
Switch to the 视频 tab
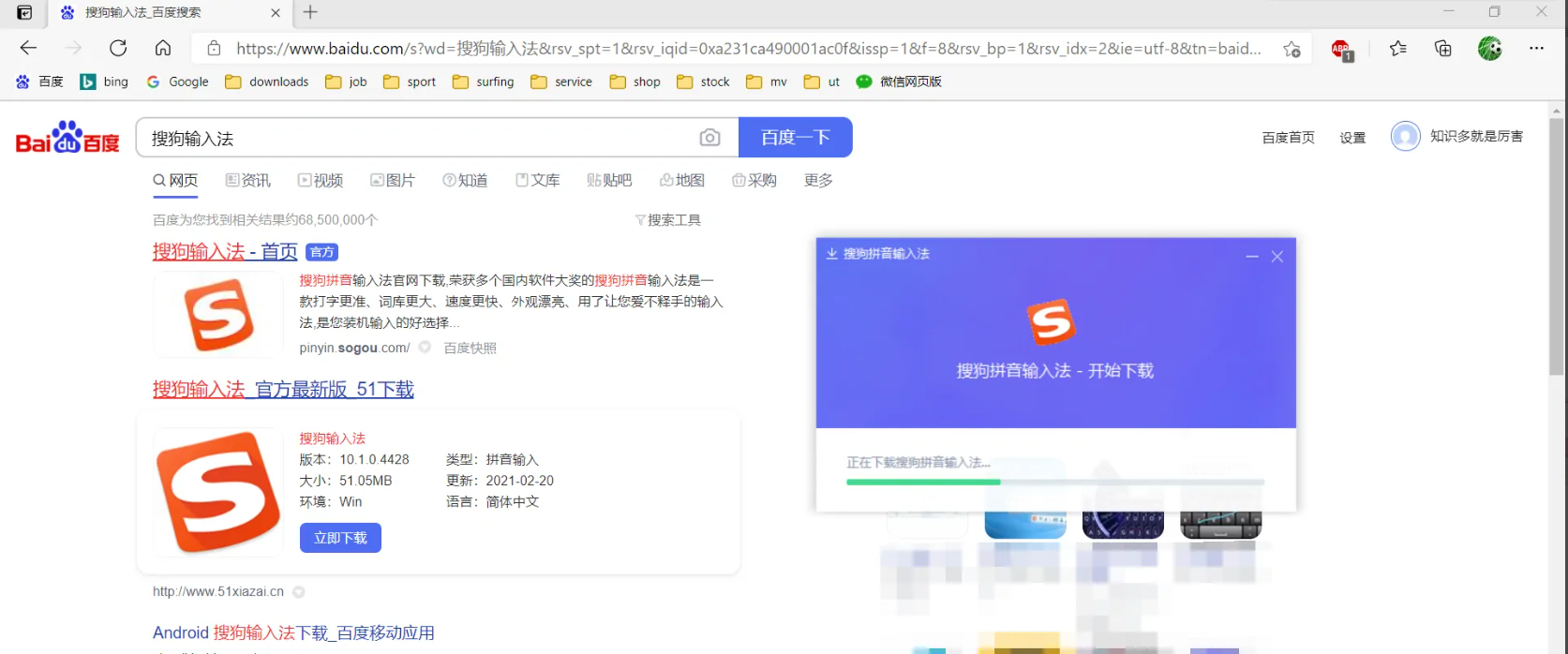coord(321,180)
